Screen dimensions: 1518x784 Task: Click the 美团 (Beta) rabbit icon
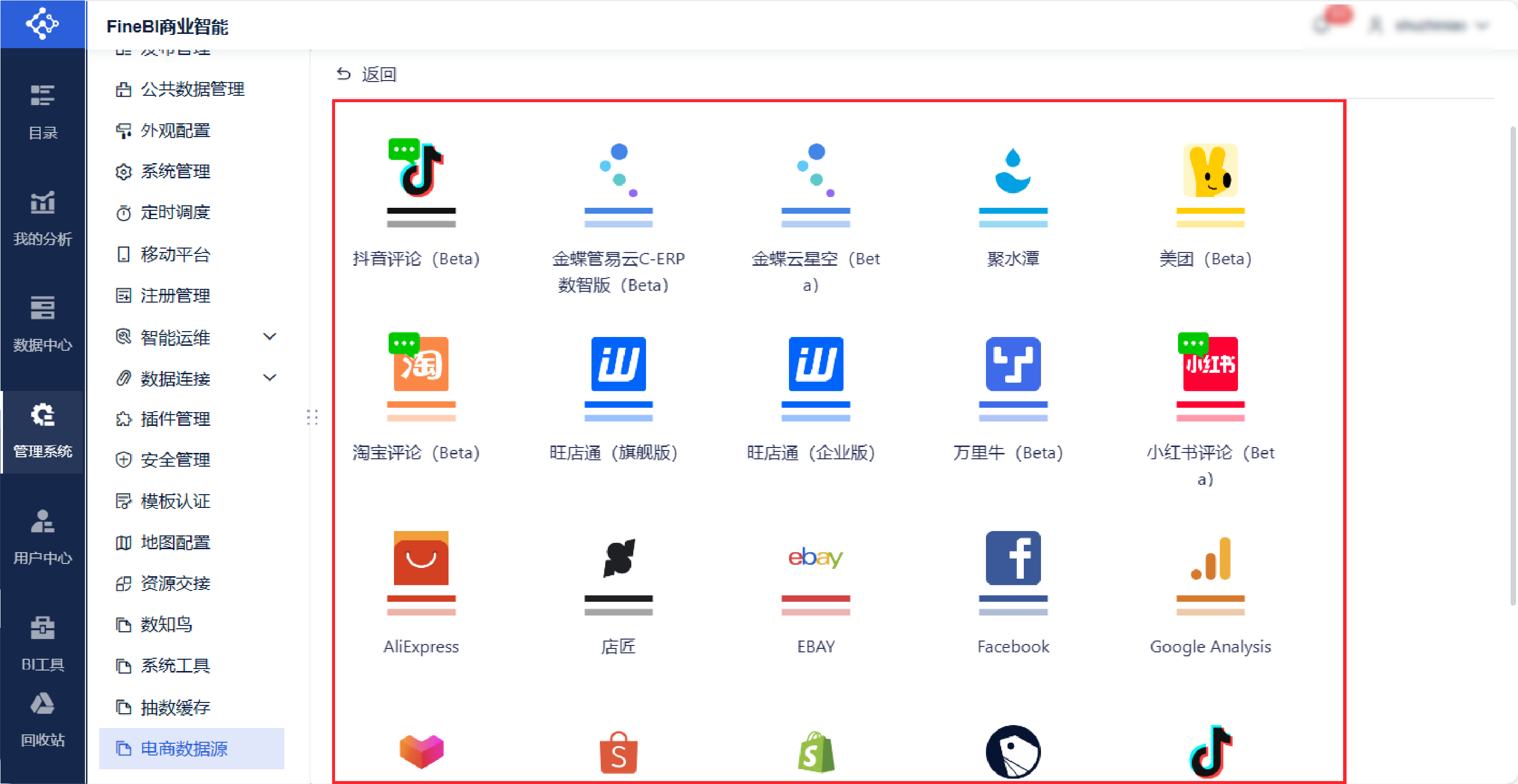pyautogui.click(x=1210, y=170)
